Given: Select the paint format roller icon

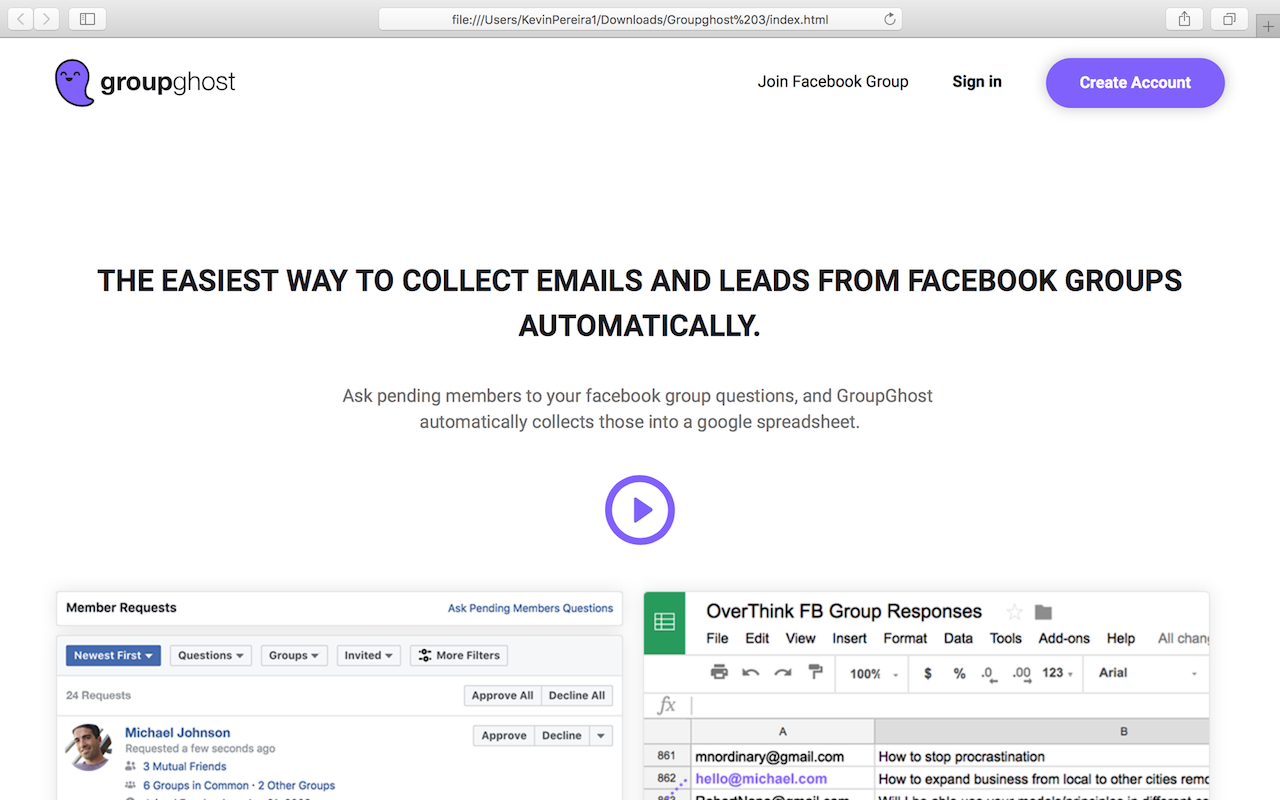Looking at the screenshot, I should [x=815, y=672].
